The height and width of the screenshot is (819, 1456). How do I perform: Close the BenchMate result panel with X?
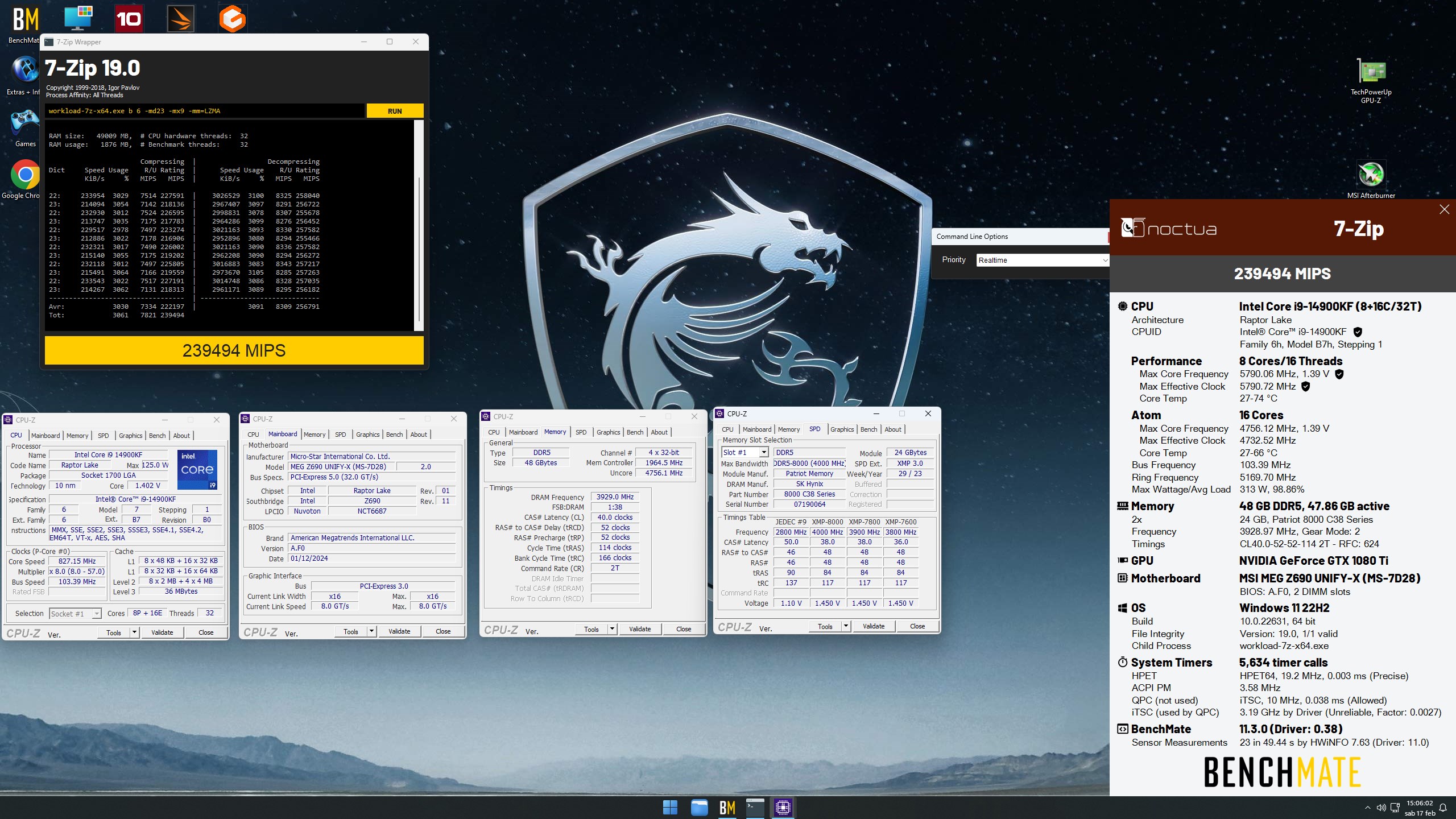(1444, 210)
